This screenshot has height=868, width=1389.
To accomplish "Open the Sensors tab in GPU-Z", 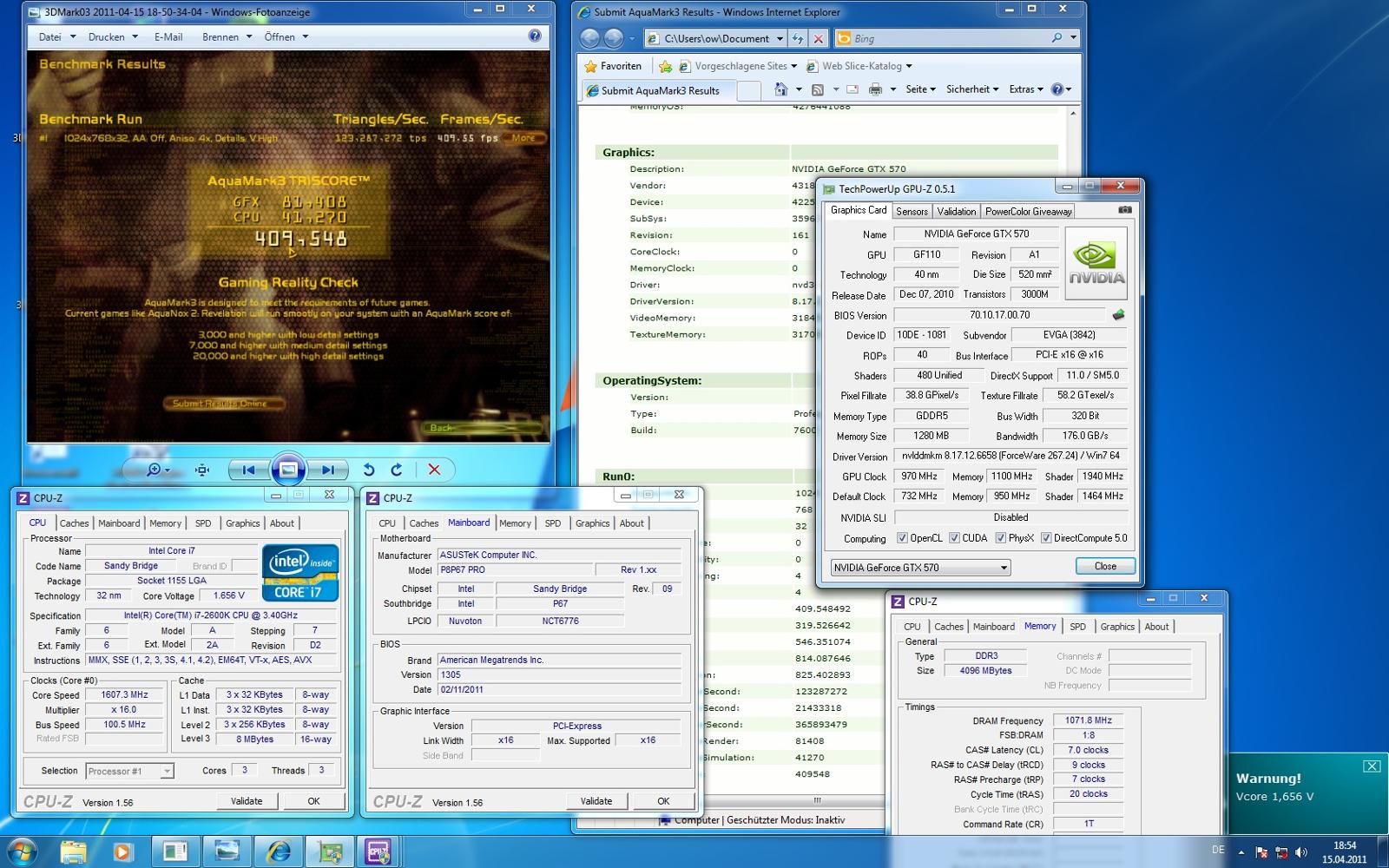I will pos(912,211).
